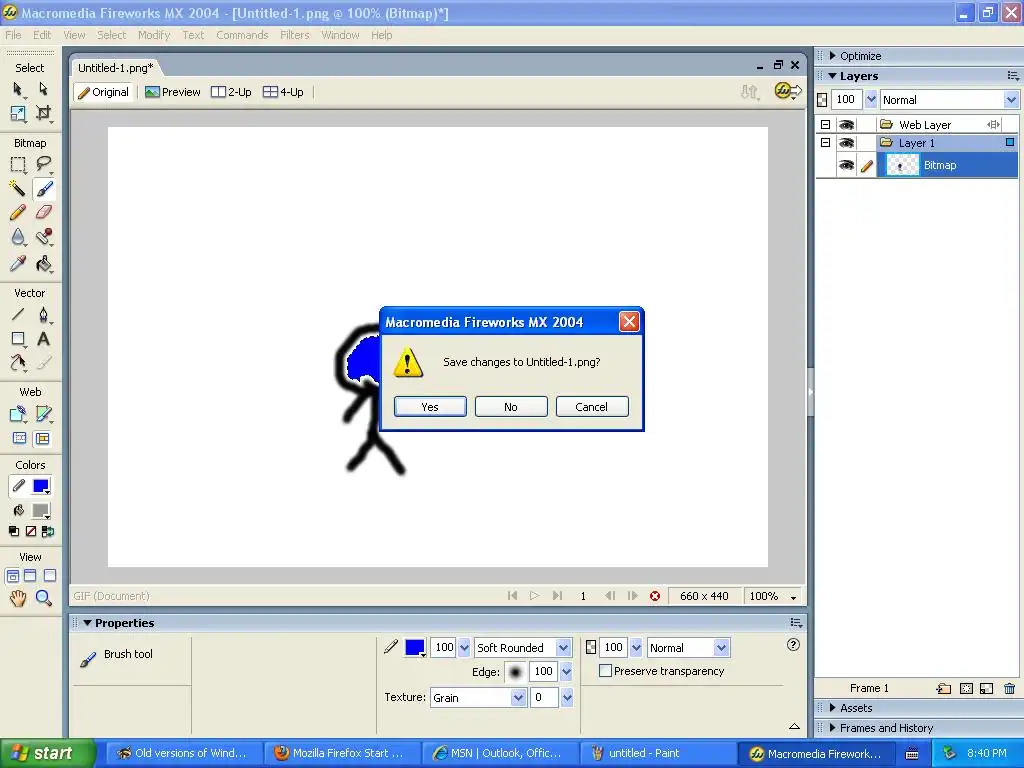Click Yes to save changes
Image resolution: width=1024 pixels, height=768 pixels.
pyautogui.click(x=430, y=406)
